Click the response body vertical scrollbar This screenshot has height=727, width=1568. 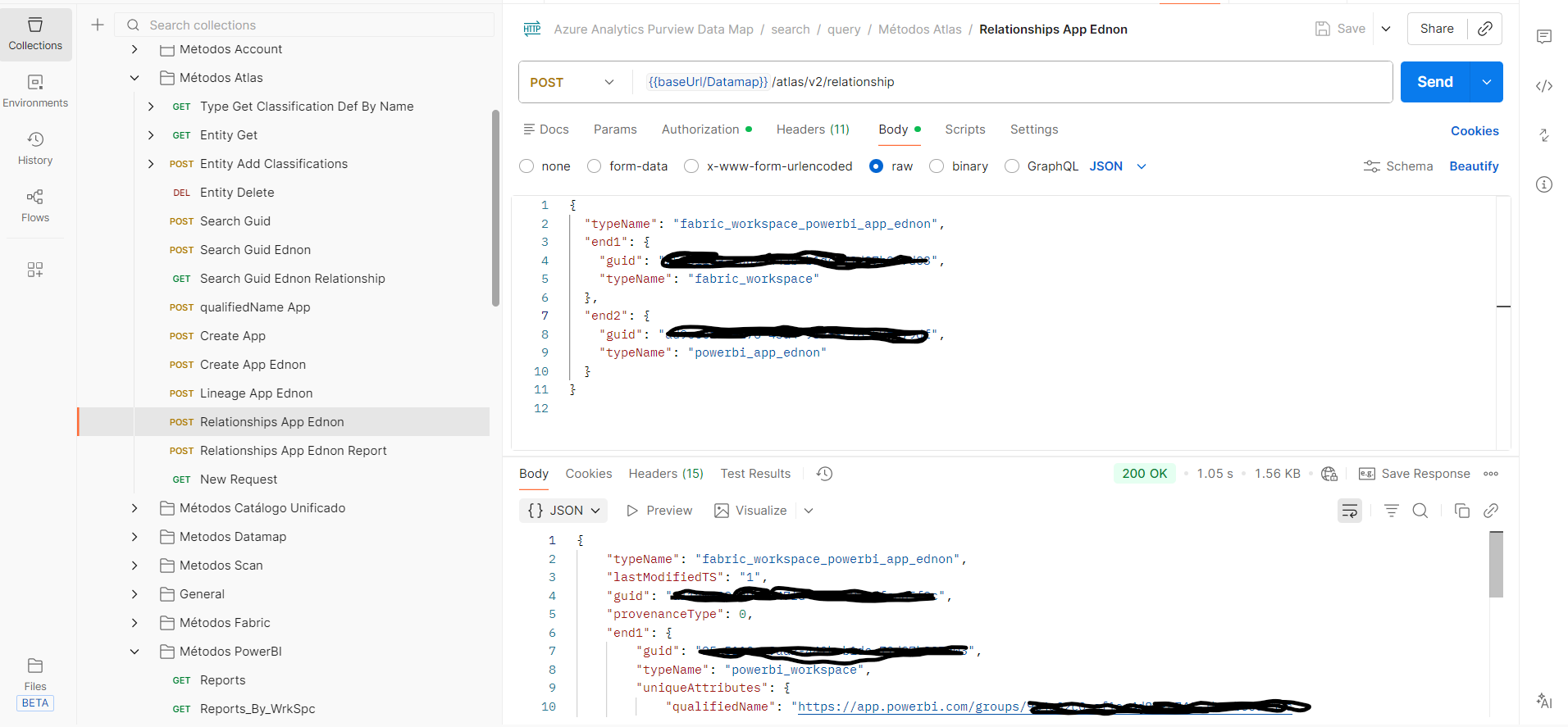[1496, 564]
